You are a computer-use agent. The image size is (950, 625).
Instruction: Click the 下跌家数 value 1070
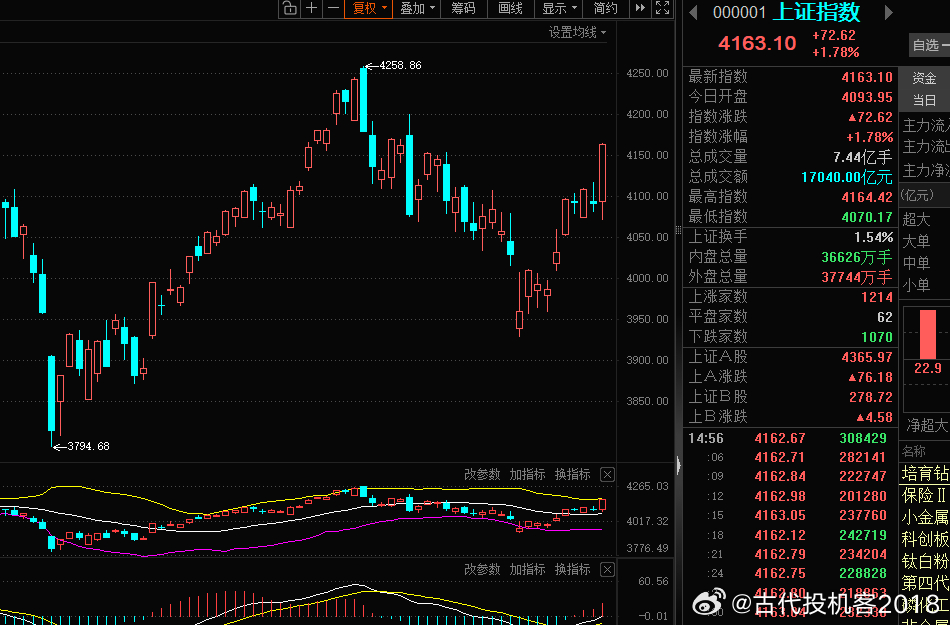click(x=877, y=337)
